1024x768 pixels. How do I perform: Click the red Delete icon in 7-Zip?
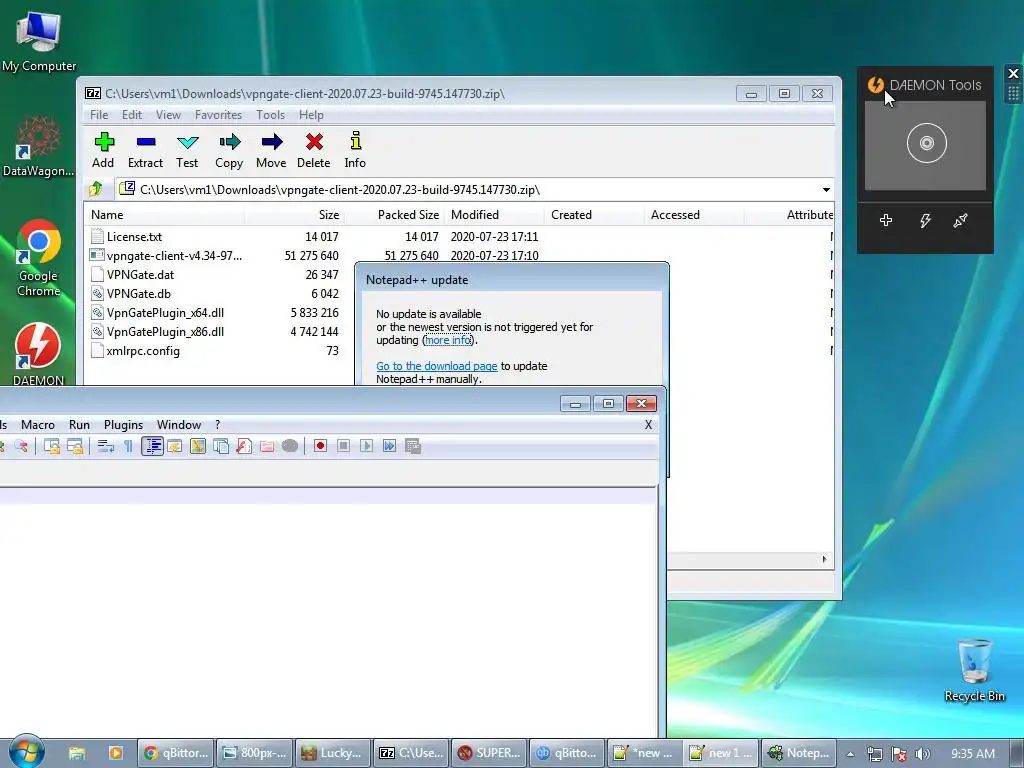tap(313, 150)
